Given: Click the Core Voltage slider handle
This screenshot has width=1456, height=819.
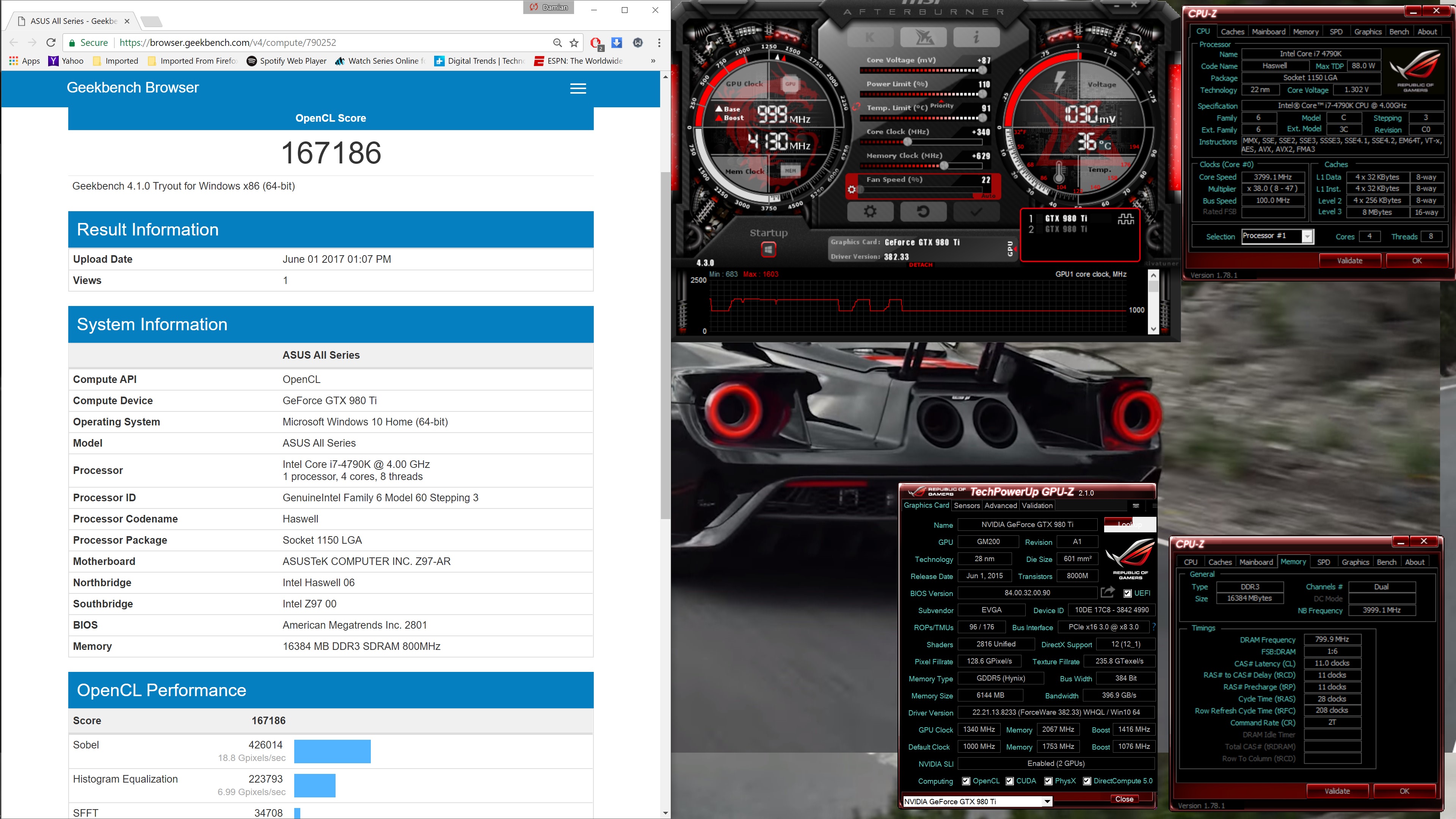Looking at the screenshot, I should (982, 70).
